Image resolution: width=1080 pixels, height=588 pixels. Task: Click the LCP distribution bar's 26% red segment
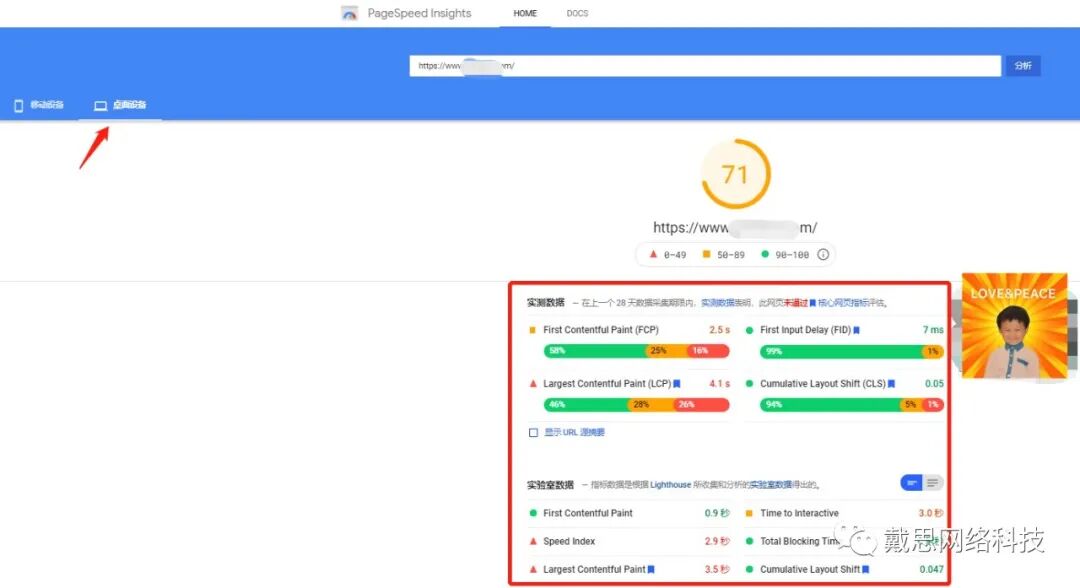(700, 405)
